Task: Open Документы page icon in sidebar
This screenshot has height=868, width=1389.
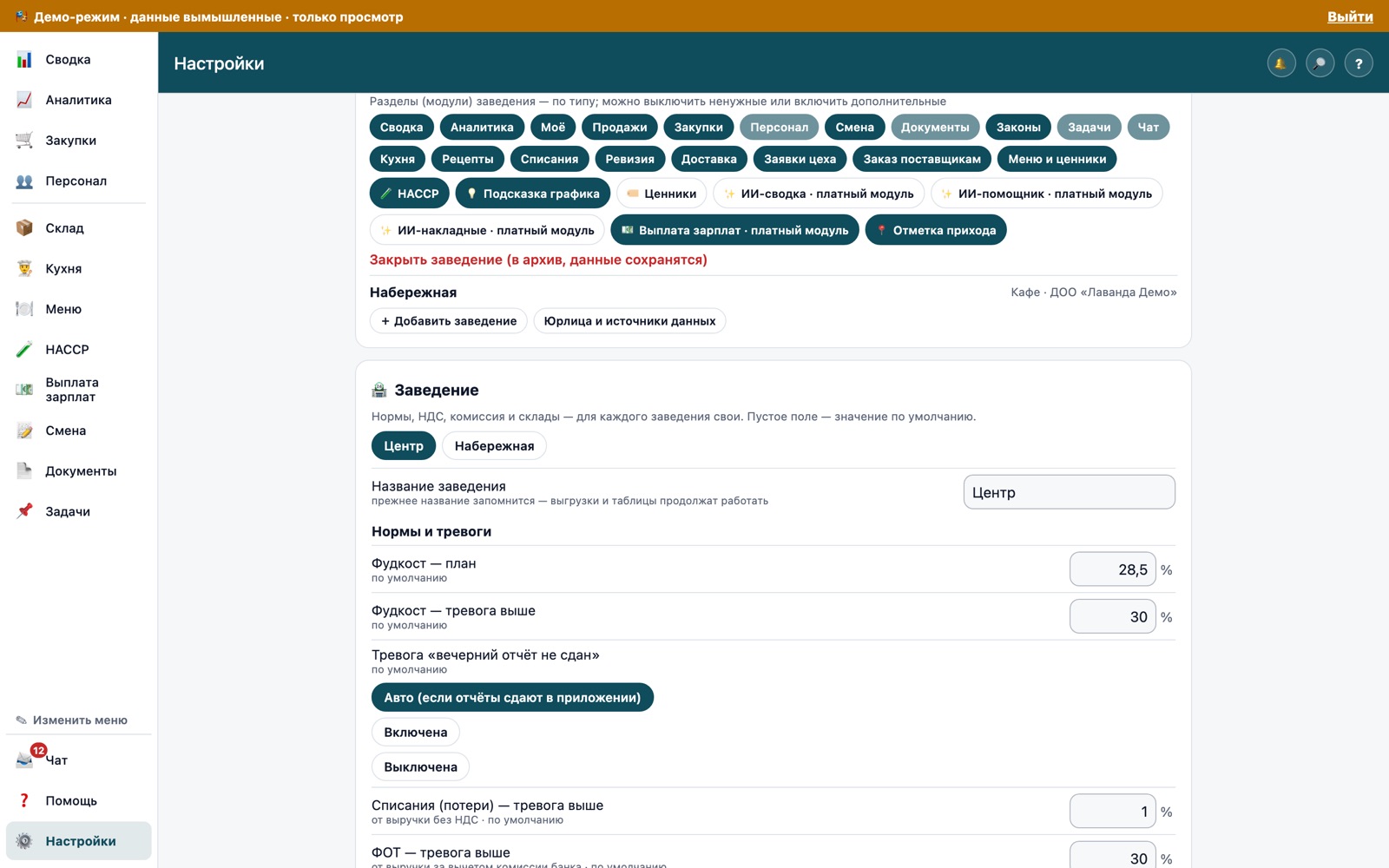Action: [24, 471]
